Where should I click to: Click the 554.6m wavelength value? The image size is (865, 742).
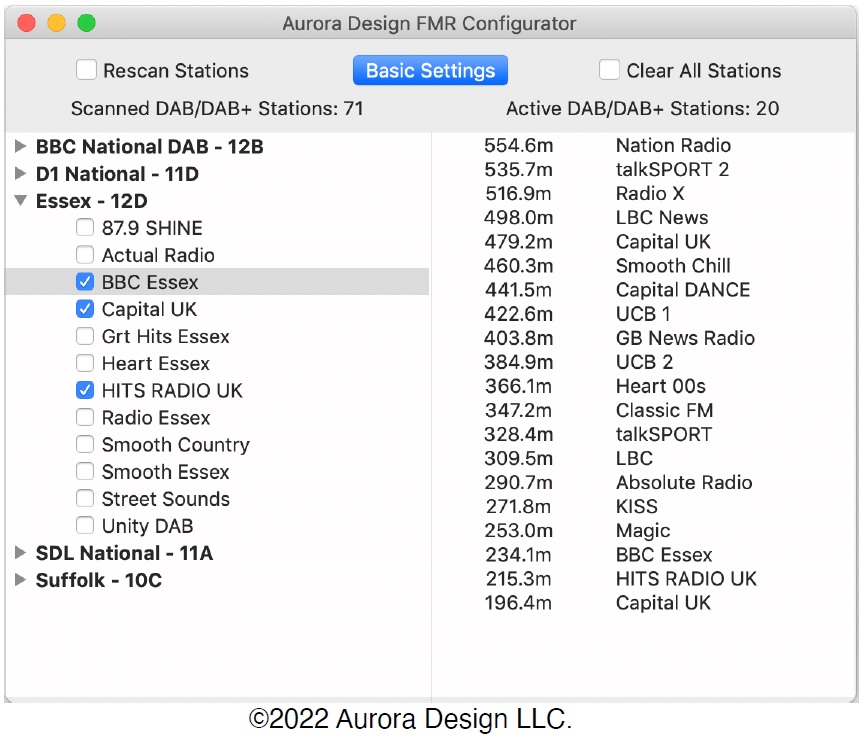519,145
